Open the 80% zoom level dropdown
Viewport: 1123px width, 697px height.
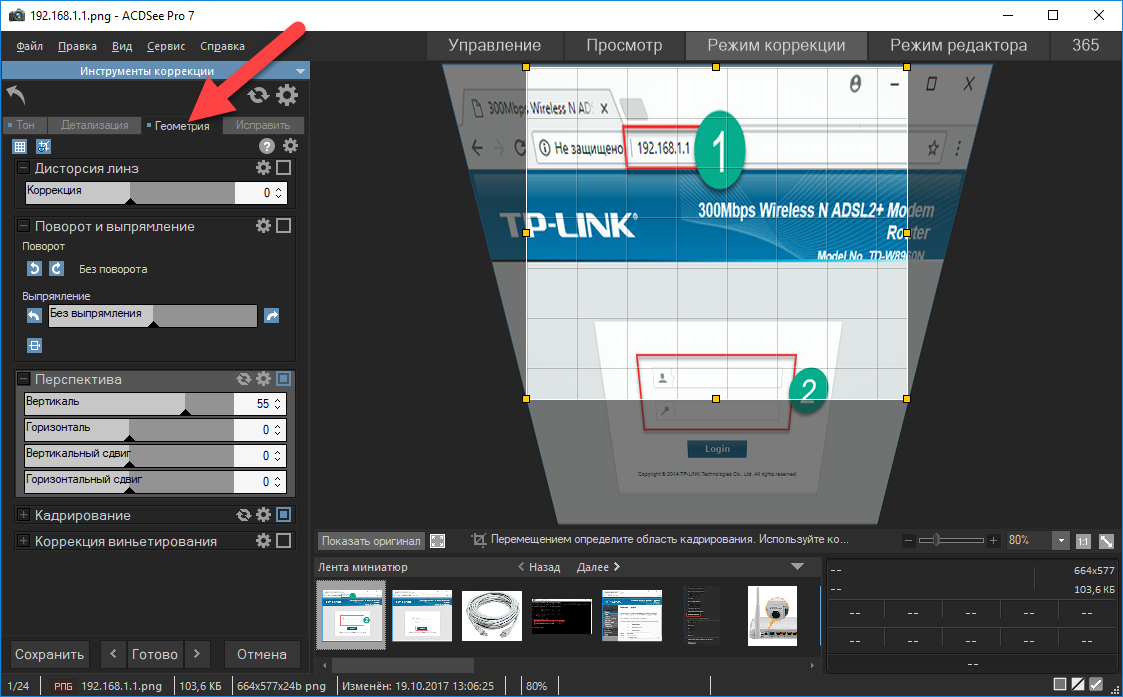tap(1060, 541)
